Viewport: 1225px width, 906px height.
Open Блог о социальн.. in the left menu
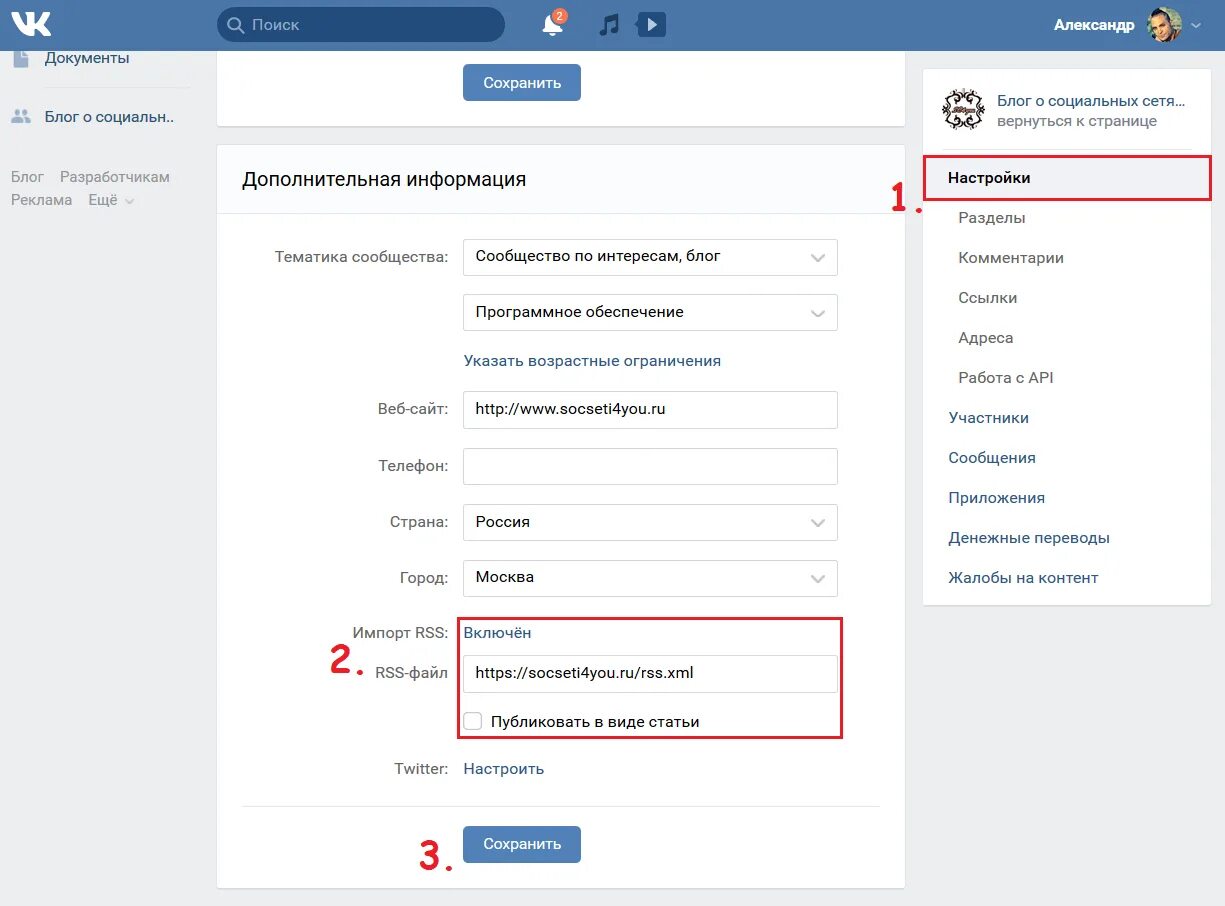109,117
